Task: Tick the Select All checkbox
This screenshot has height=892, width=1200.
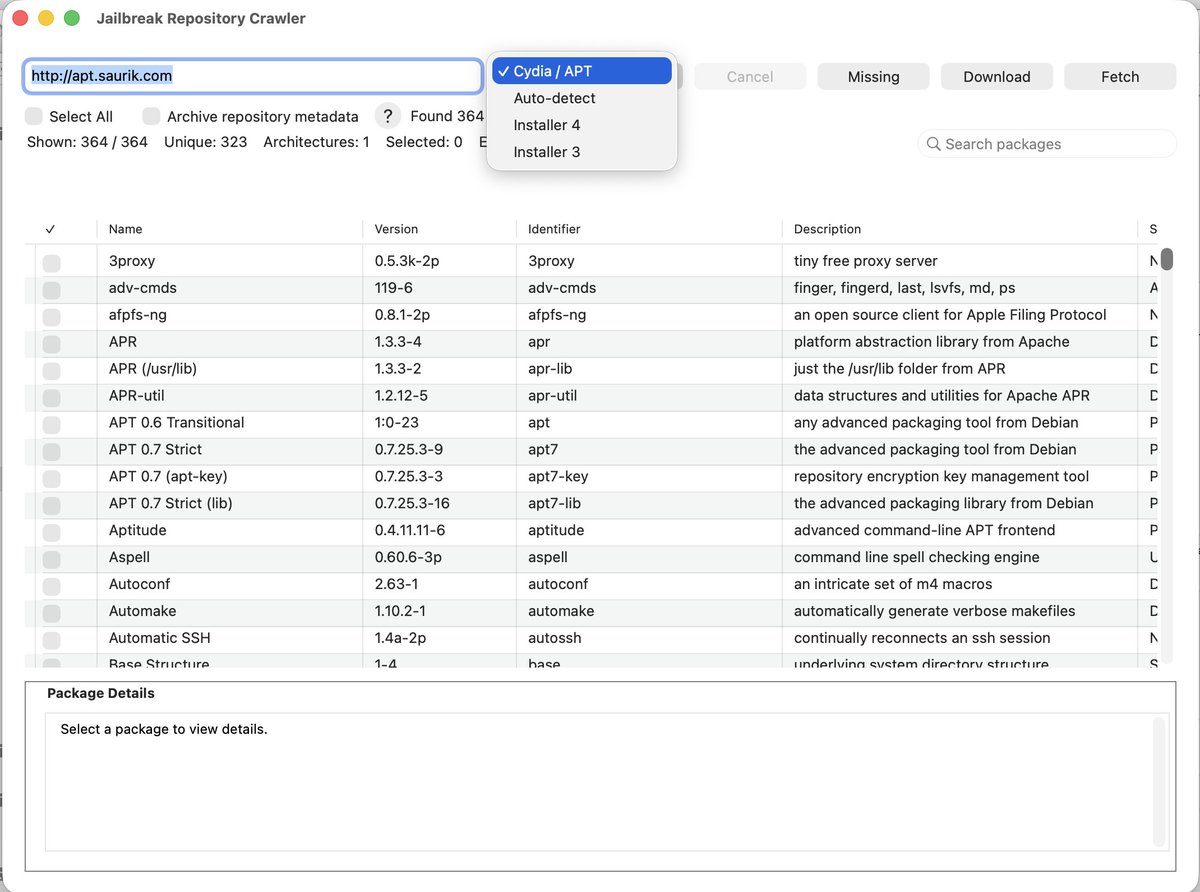Action: [x=34, y=116]
